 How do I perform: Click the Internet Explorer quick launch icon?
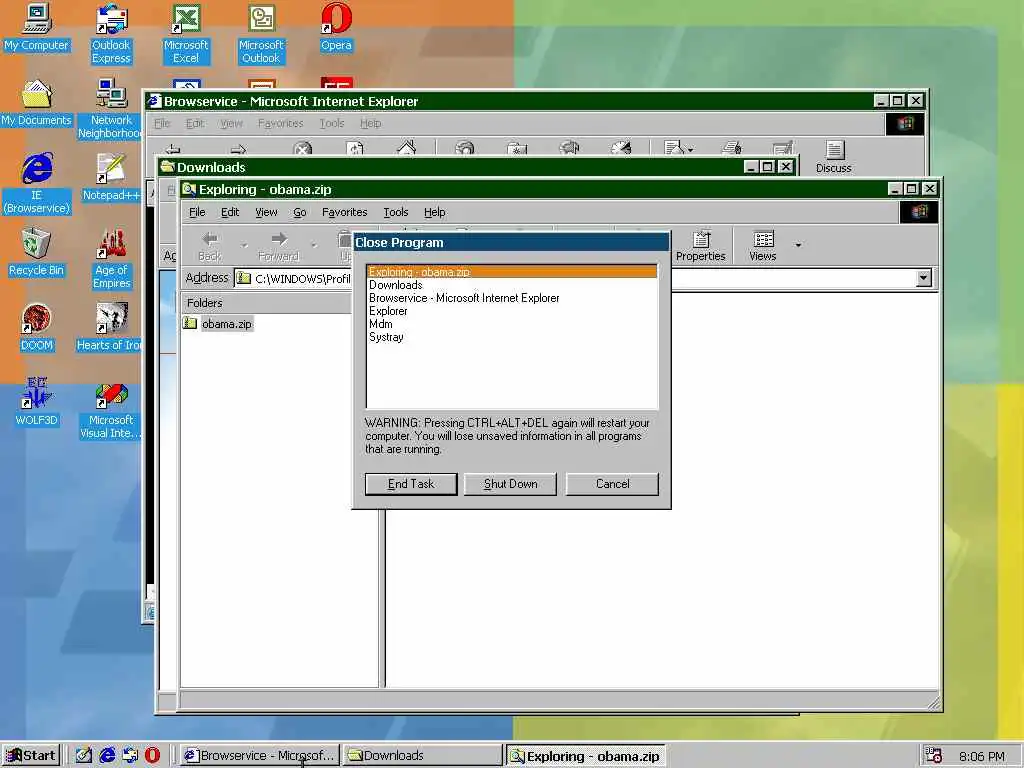(x=107, y=755)
